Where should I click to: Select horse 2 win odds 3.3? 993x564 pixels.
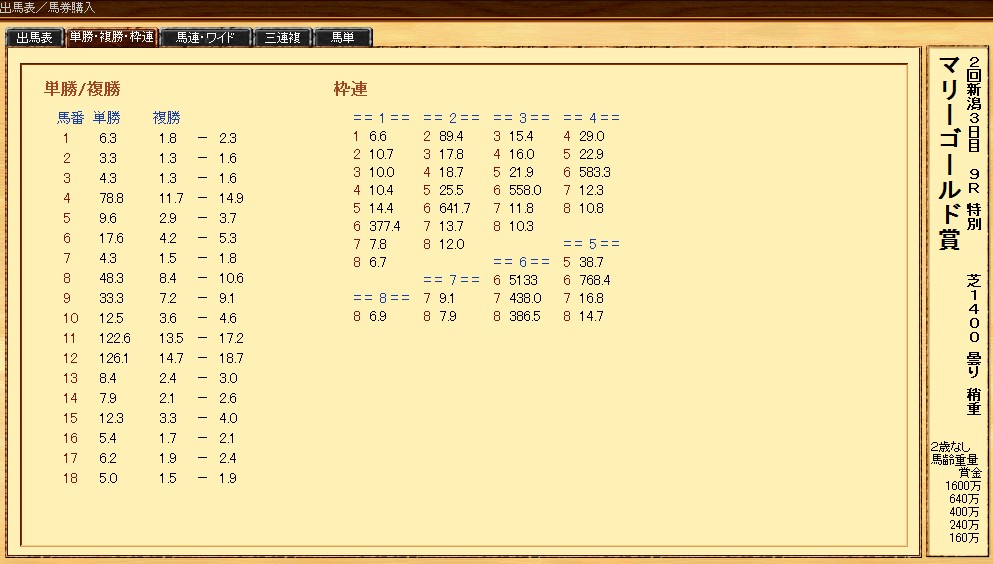point(108,158)
